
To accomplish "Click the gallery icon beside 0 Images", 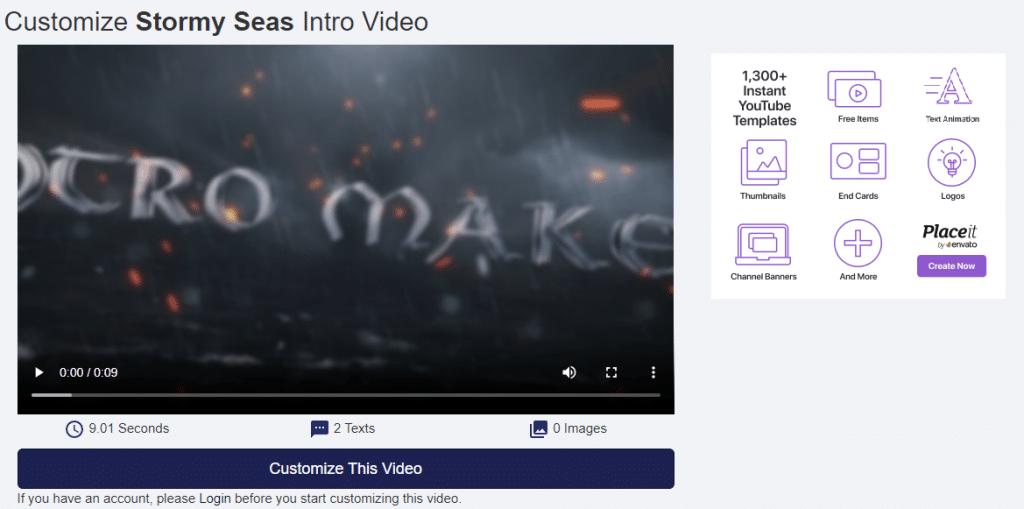I will tap(539, 429).
